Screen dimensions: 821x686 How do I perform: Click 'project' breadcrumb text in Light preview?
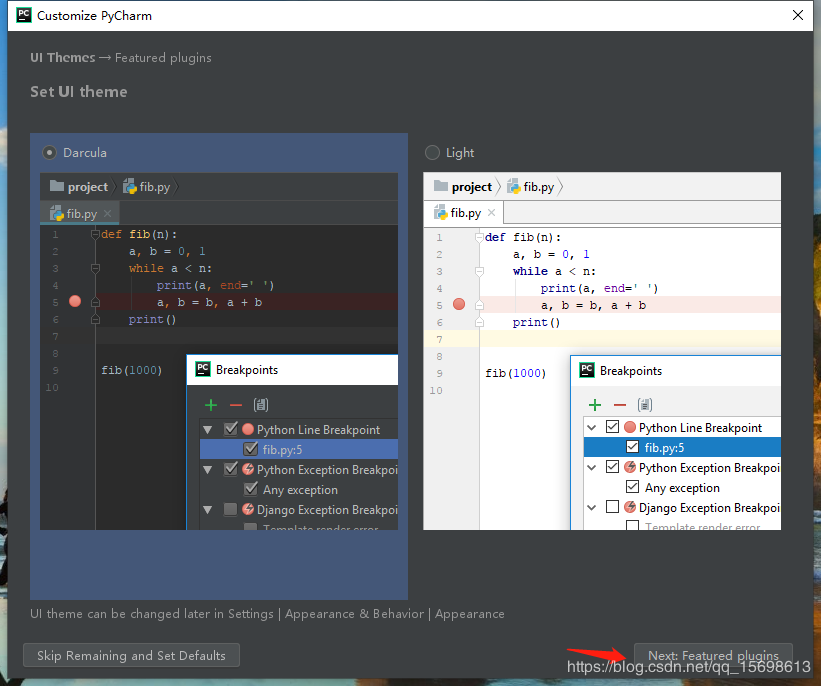tap(472, 187)
